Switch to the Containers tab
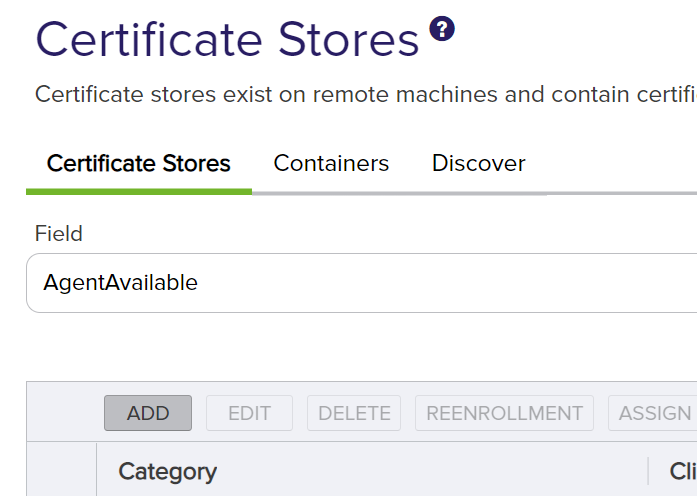The height and width of the screenshot is (496, 697). (x=331, y=163)
